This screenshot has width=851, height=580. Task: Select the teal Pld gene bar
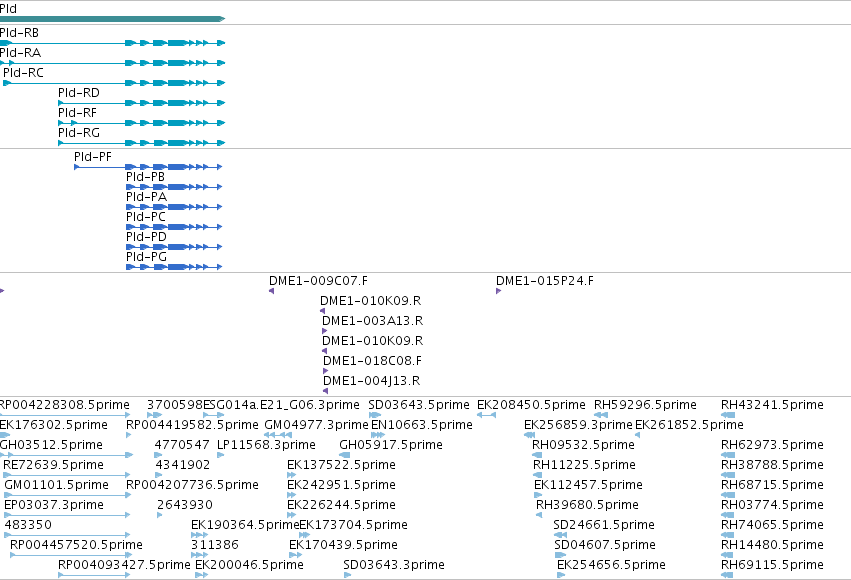(x=112, y=19)
